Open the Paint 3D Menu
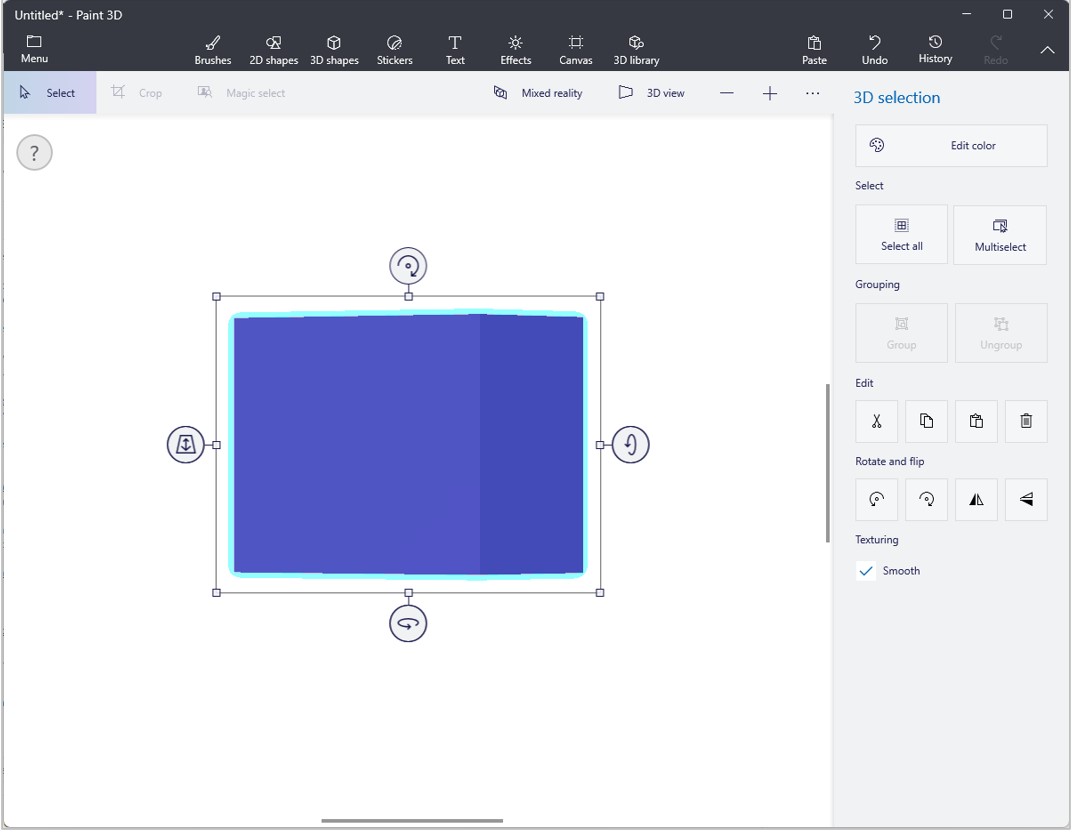 [x=33, y=47]
